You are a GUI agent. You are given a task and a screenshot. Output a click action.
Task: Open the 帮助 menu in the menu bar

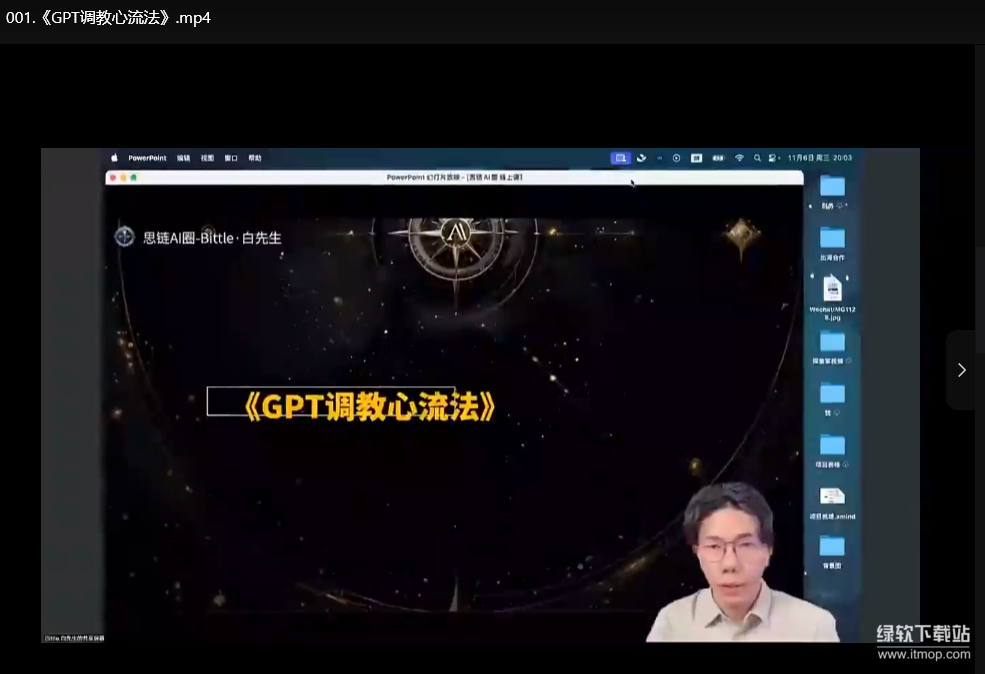click(255, 158)
